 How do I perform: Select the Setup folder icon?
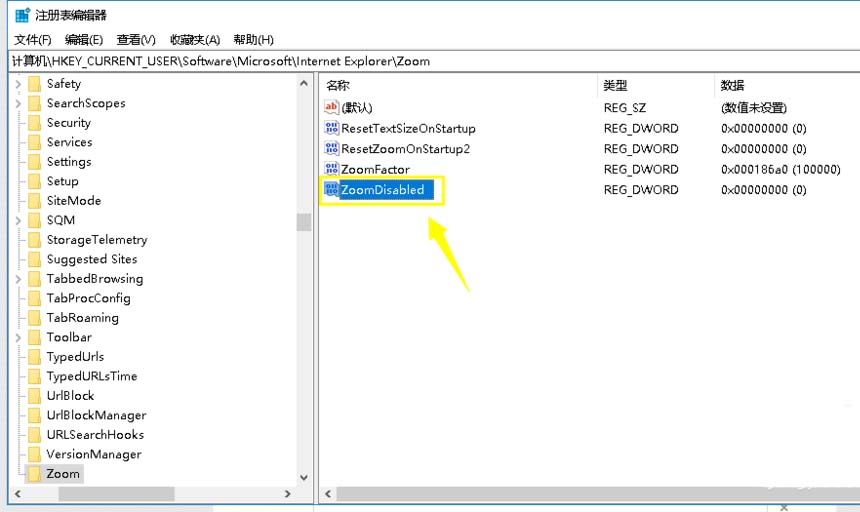click(35, 181)
